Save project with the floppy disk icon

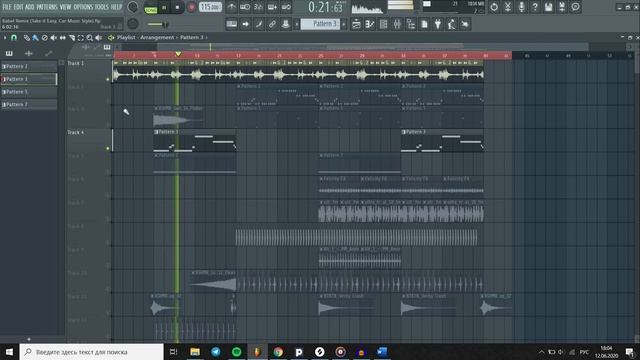coord(548,7)
